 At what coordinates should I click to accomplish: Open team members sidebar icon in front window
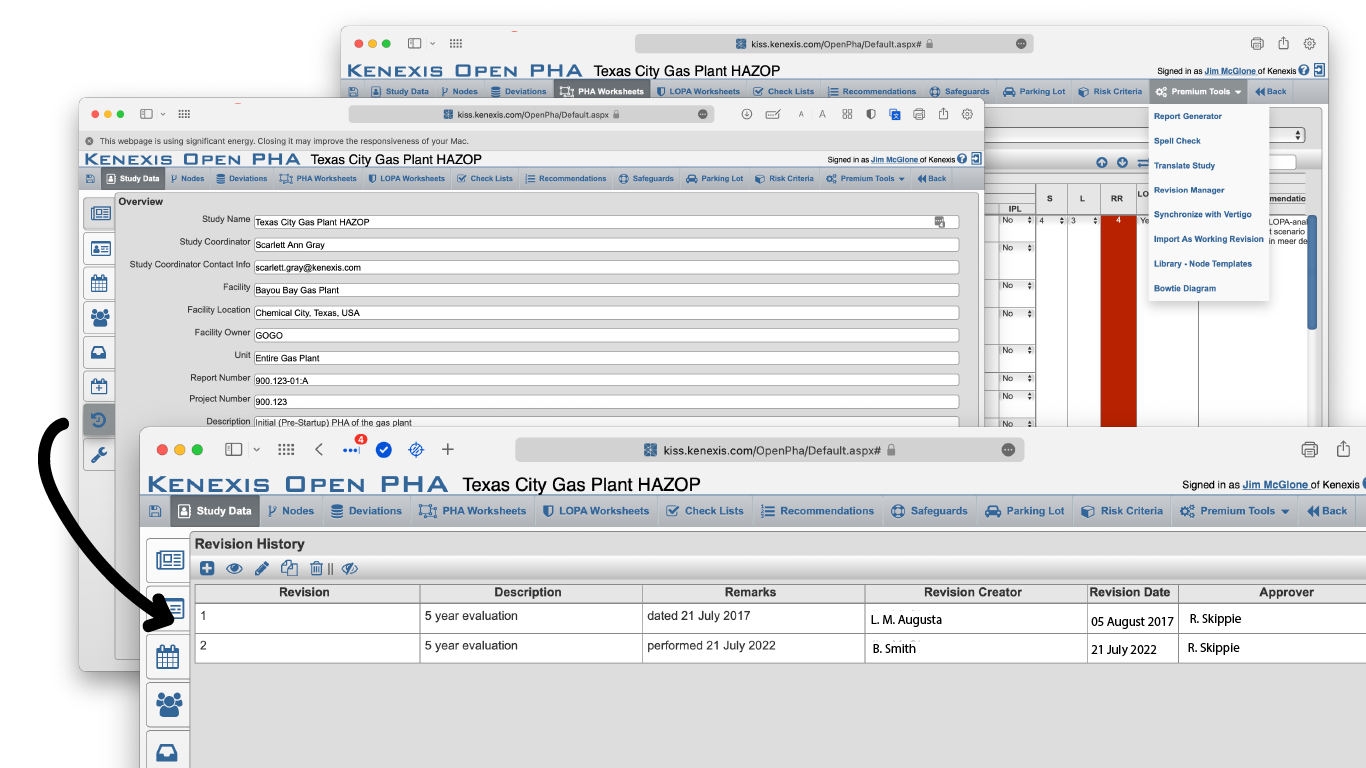(169, 704)
